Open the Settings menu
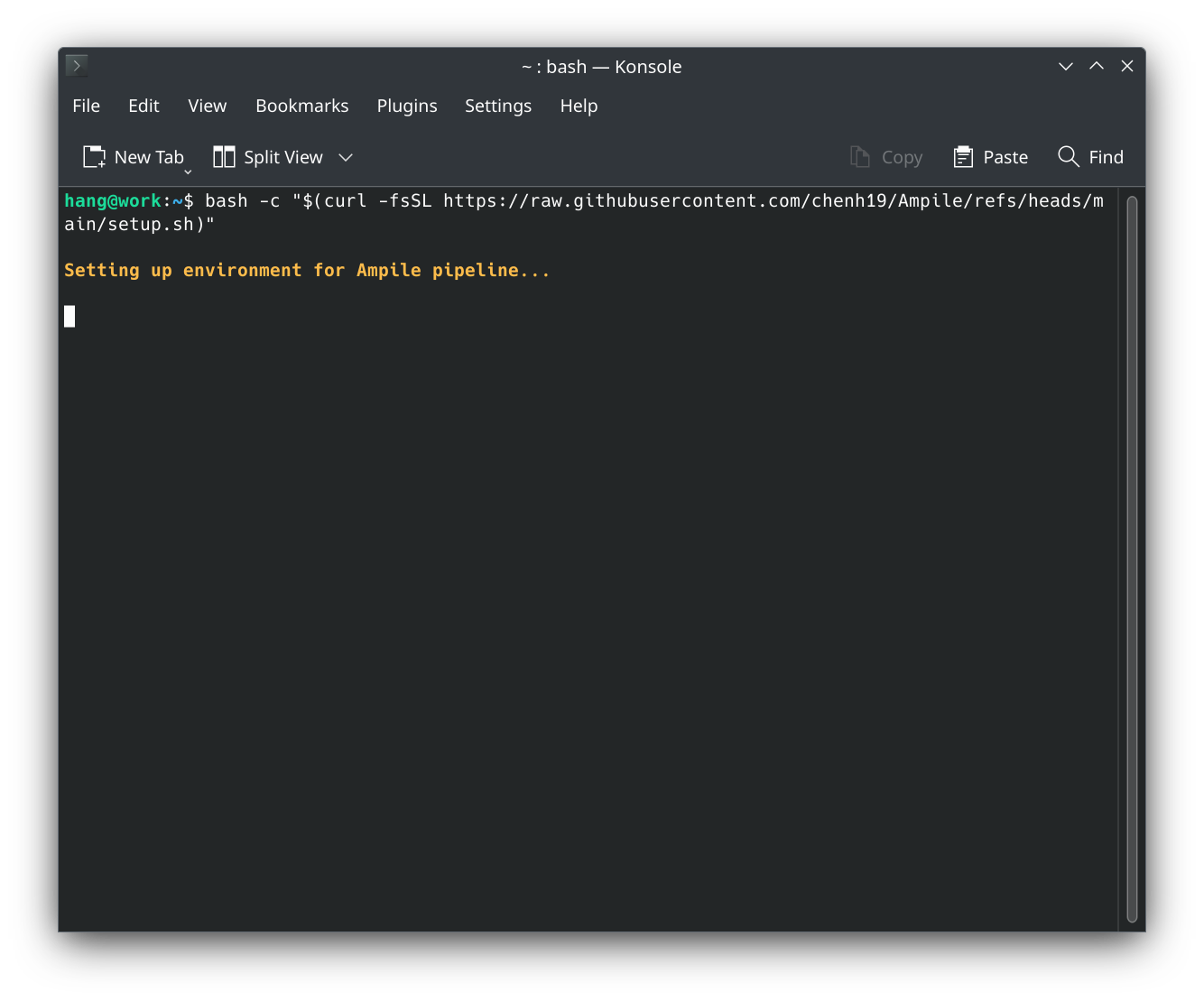 [x=498, y=106]
